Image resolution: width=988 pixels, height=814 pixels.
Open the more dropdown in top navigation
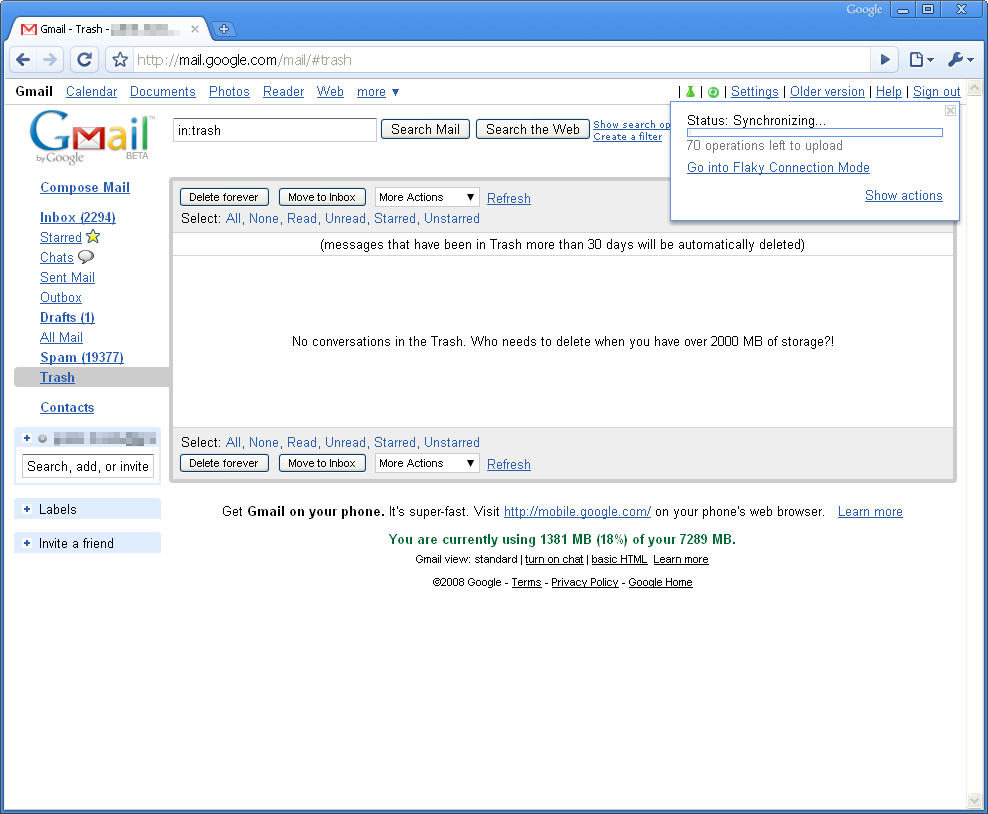pos(377,92)
